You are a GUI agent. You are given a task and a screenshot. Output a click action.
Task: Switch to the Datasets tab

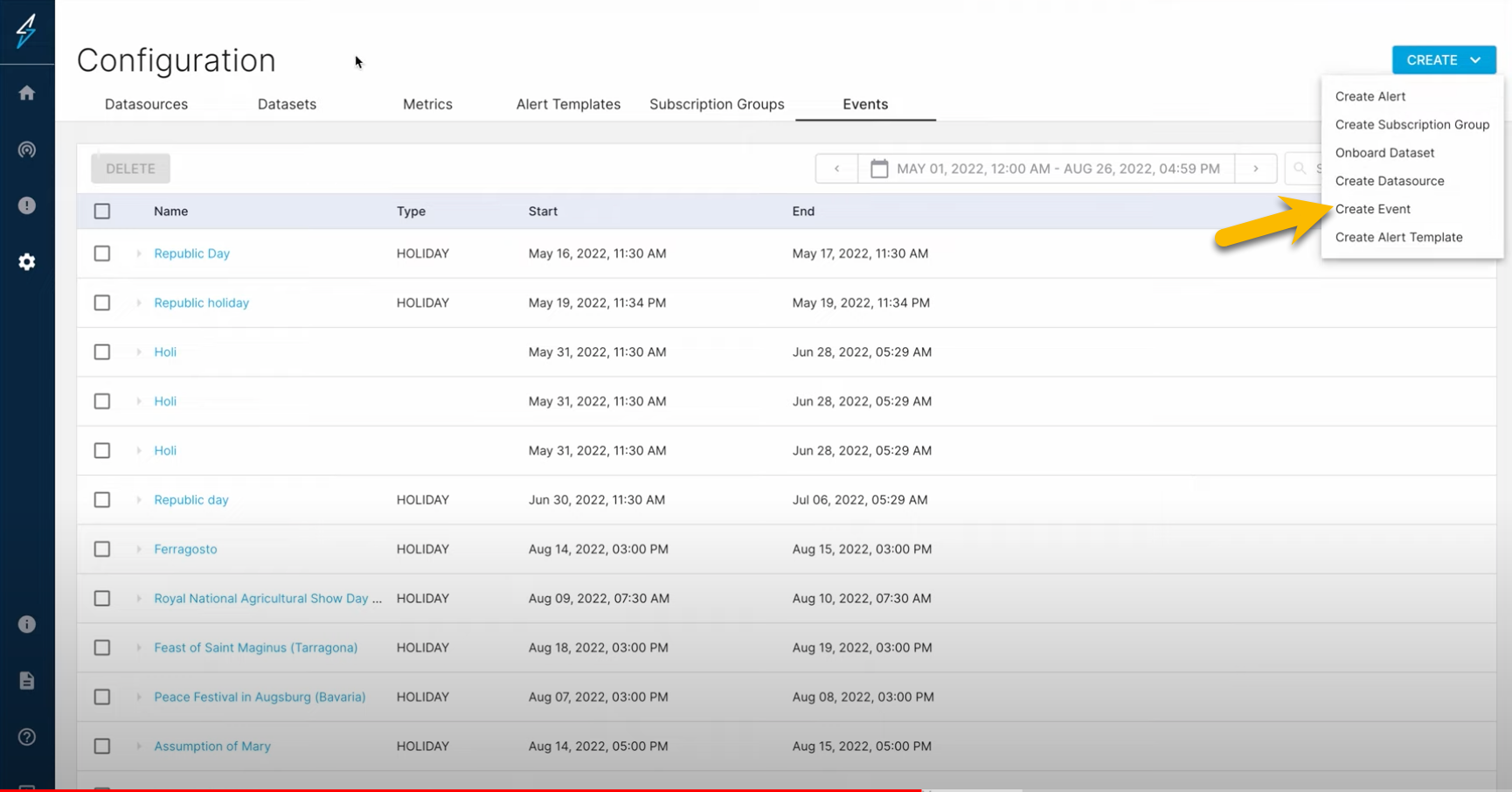pyautogui.click(x=287, y=104)
